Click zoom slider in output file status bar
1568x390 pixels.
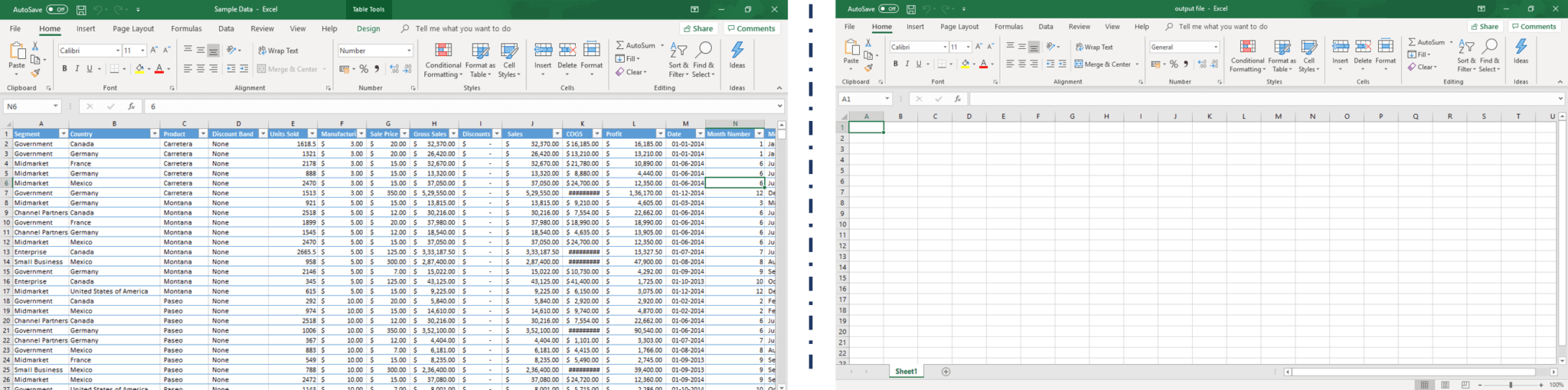(x=1510, y=385)
